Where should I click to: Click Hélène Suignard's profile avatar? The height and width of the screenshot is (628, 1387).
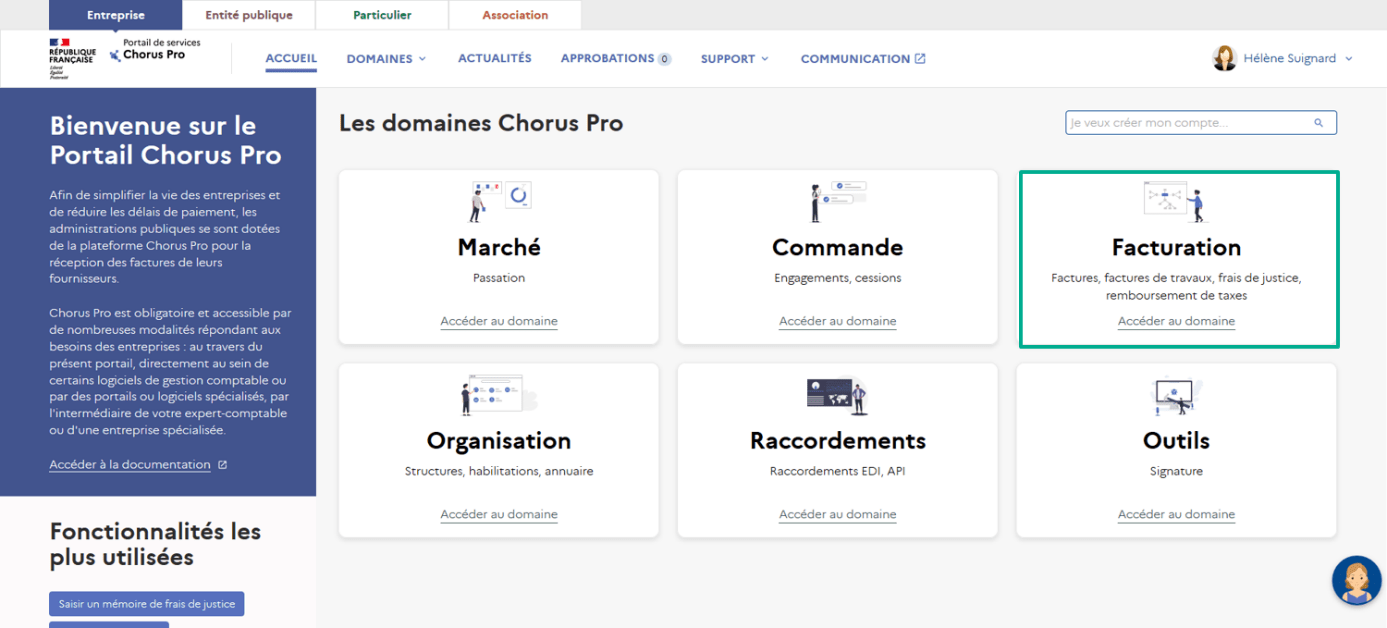pyautogui.click(x=1224, y=59)
